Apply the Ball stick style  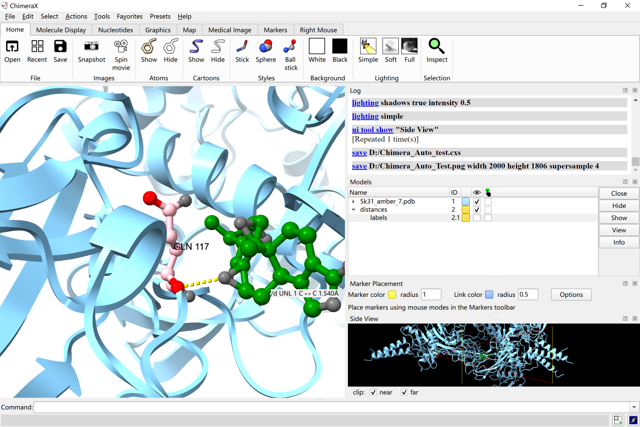click(x=291, y=55)
